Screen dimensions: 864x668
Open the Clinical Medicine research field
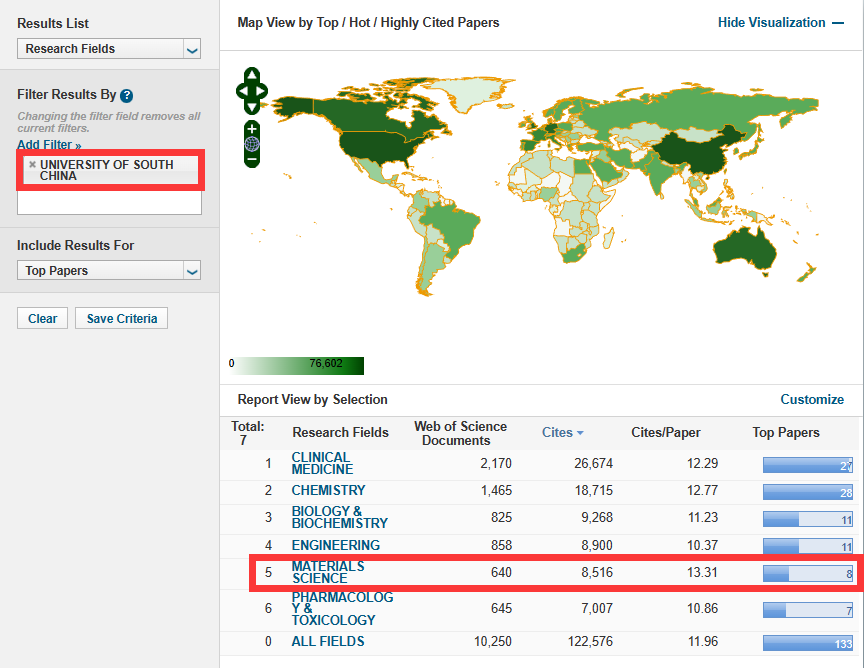pos(321,463)
